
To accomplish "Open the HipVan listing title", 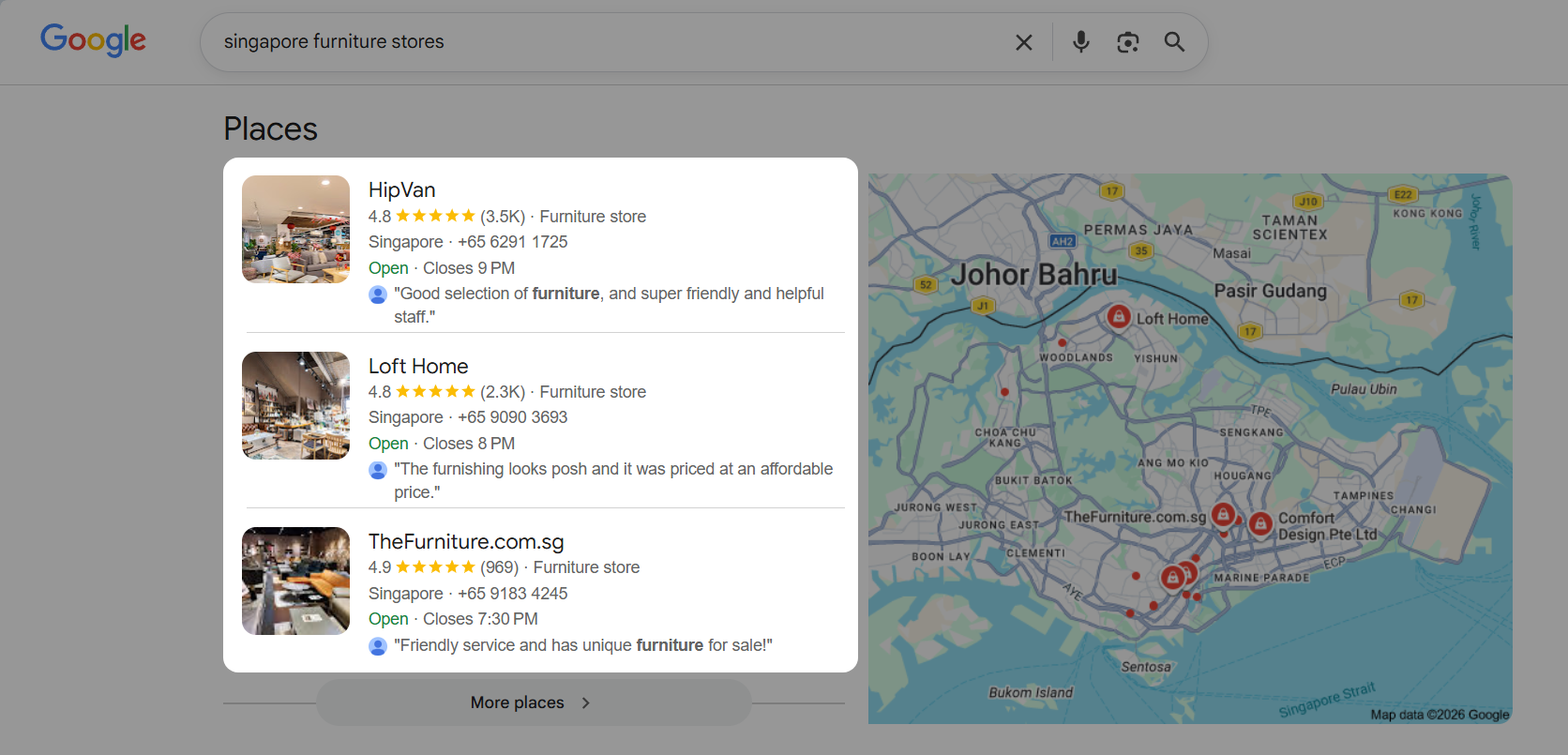I will pyautogui.click(x=401, y=190).
